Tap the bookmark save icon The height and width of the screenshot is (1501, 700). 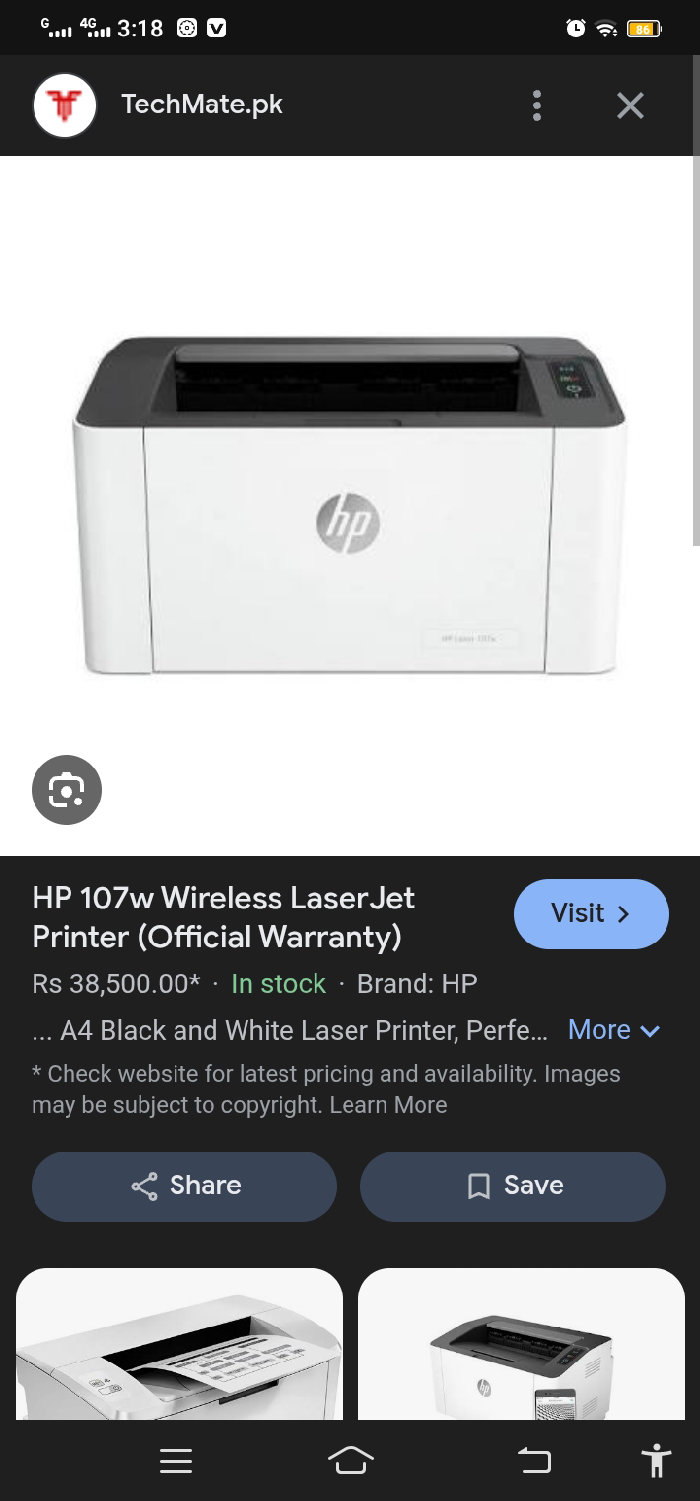479,1186
